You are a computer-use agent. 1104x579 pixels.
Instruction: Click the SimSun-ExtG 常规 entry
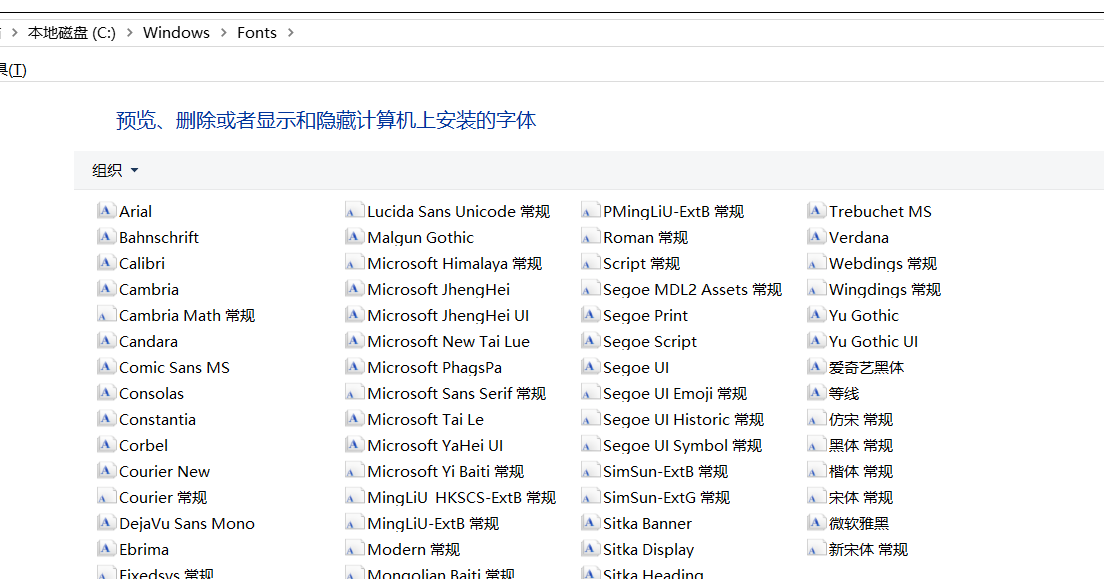666,498
